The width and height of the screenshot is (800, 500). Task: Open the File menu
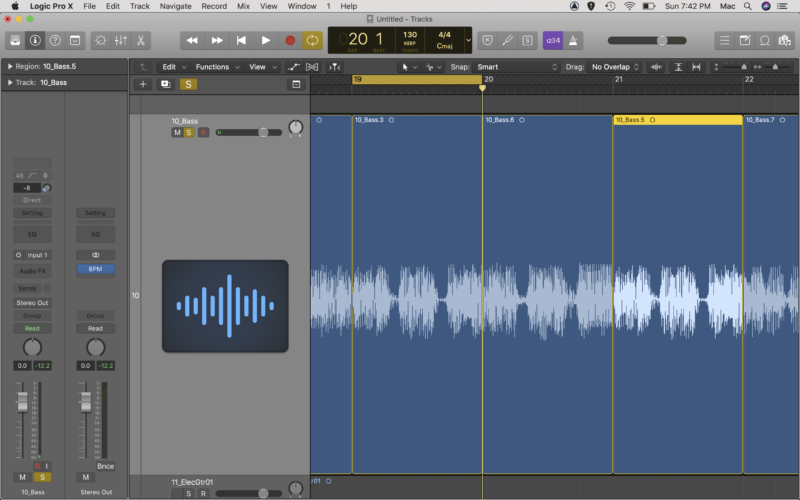pos(89,6)
